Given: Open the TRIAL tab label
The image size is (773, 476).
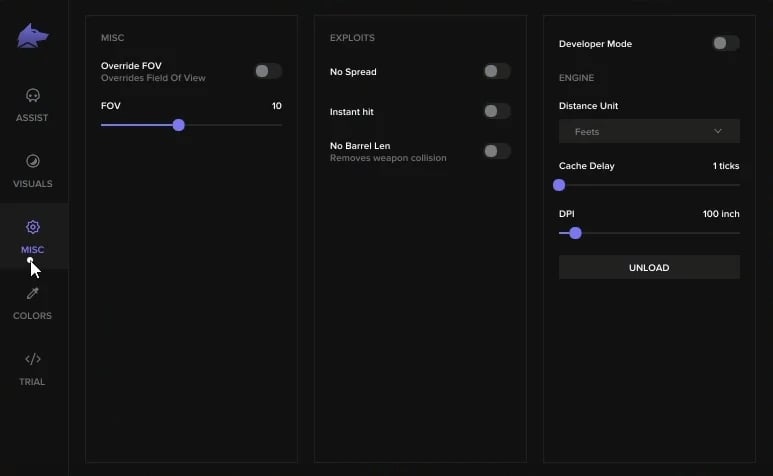Looking at the screenshot, I should [32, 382].
